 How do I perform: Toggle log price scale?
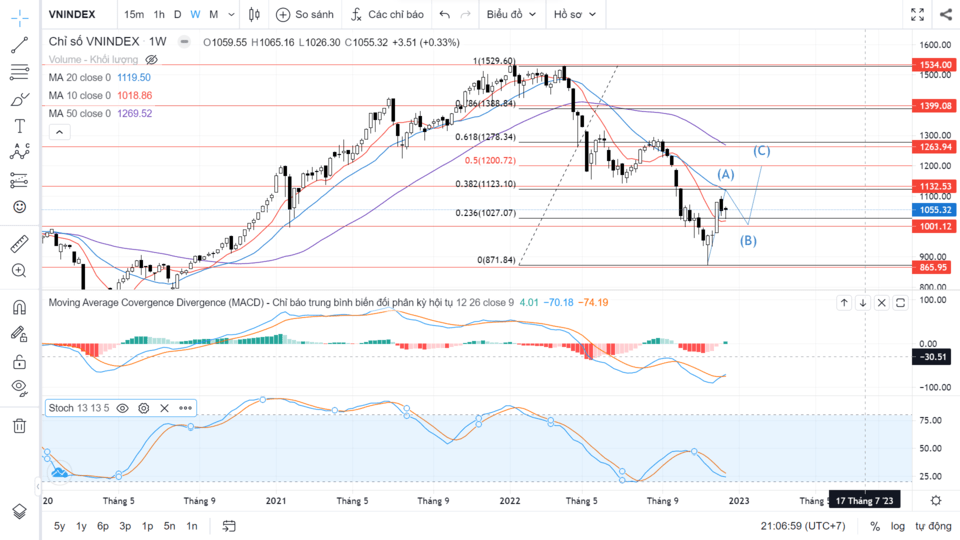click(898, 527)
